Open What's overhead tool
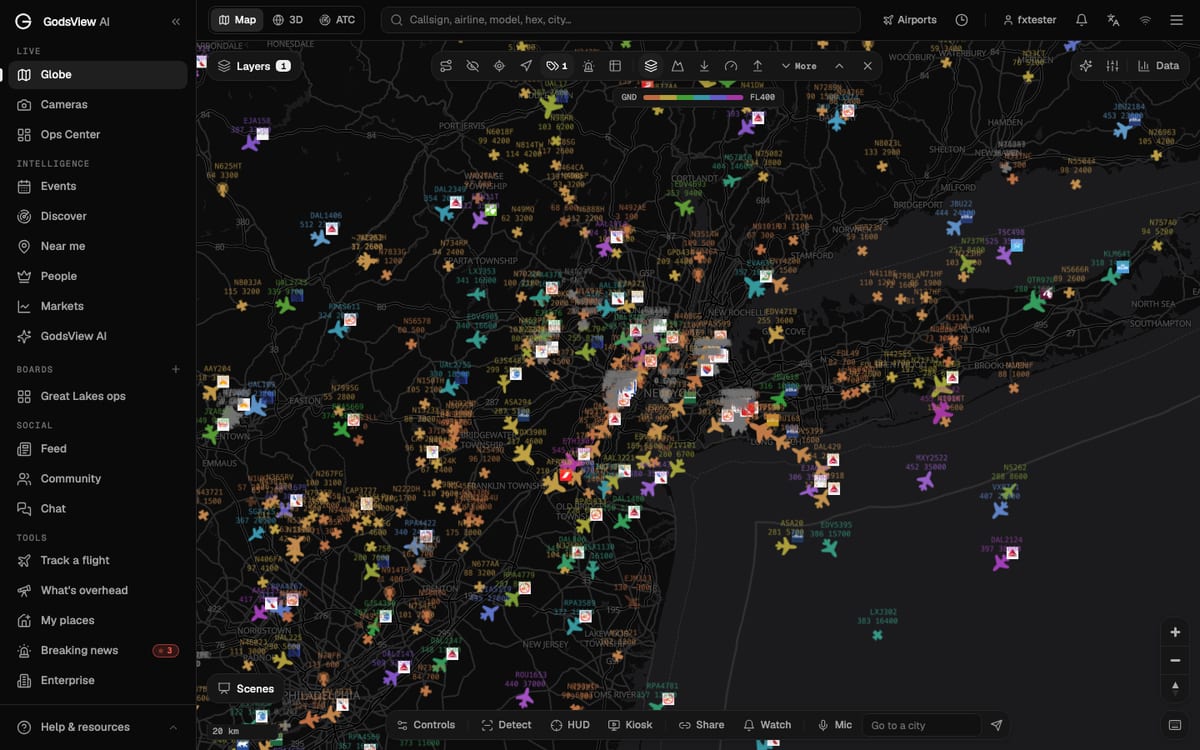 pos(98,590)
